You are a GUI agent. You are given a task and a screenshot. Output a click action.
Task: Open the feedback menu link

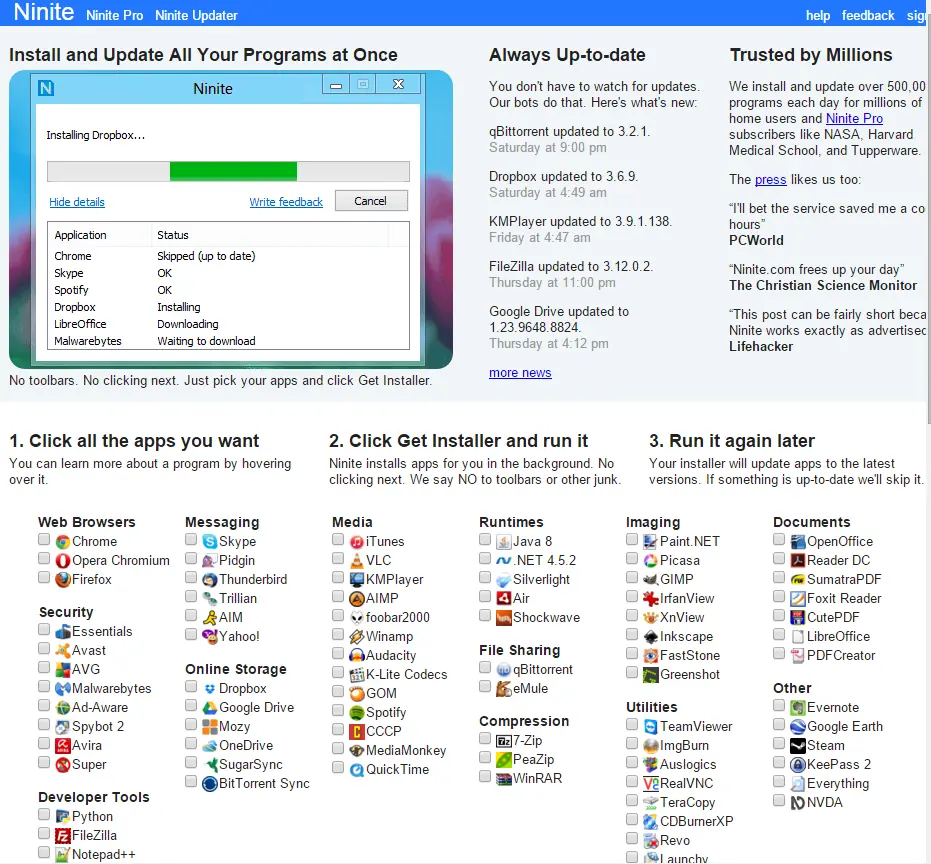point(868,15)
